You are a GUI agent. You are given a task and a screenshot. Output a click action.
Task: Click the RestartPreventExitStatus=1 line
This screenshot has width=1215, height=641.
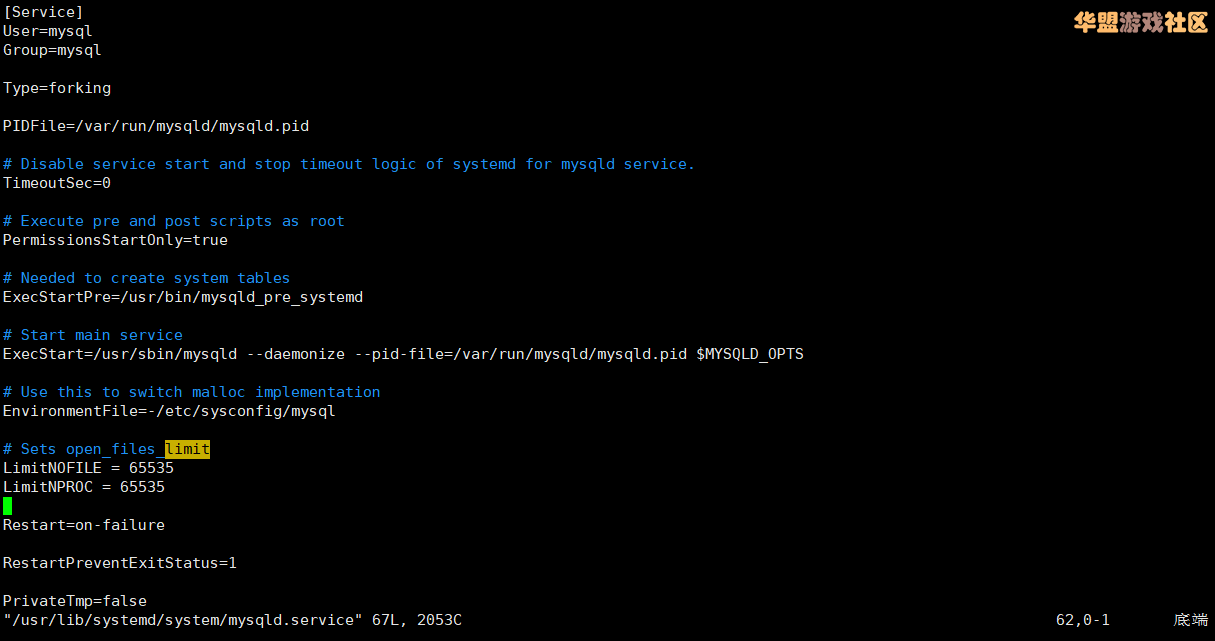point(120,563)
